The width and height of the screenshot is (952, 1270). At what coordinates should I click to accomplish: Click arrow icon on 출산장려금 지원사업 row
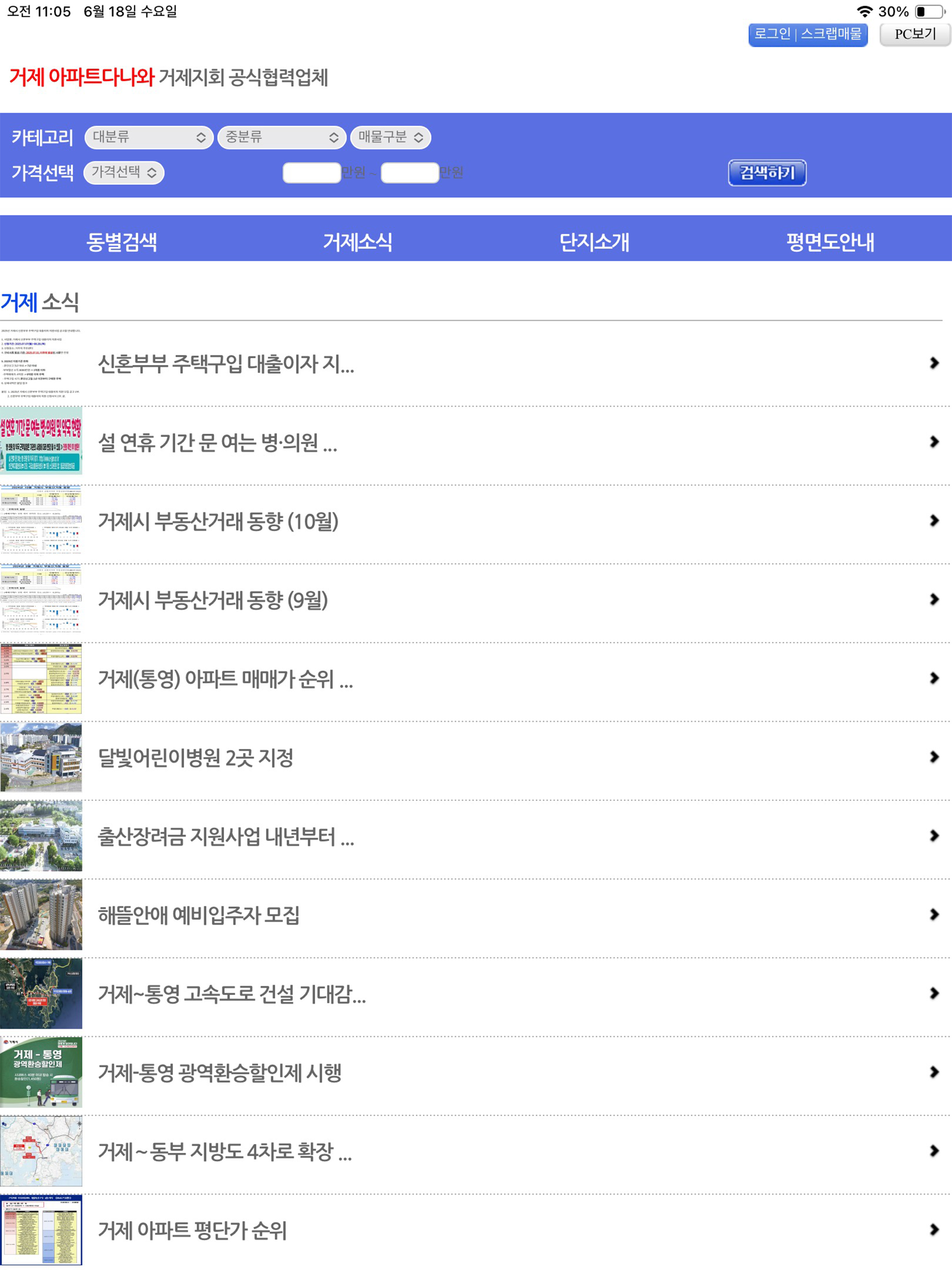click(934, 835)
